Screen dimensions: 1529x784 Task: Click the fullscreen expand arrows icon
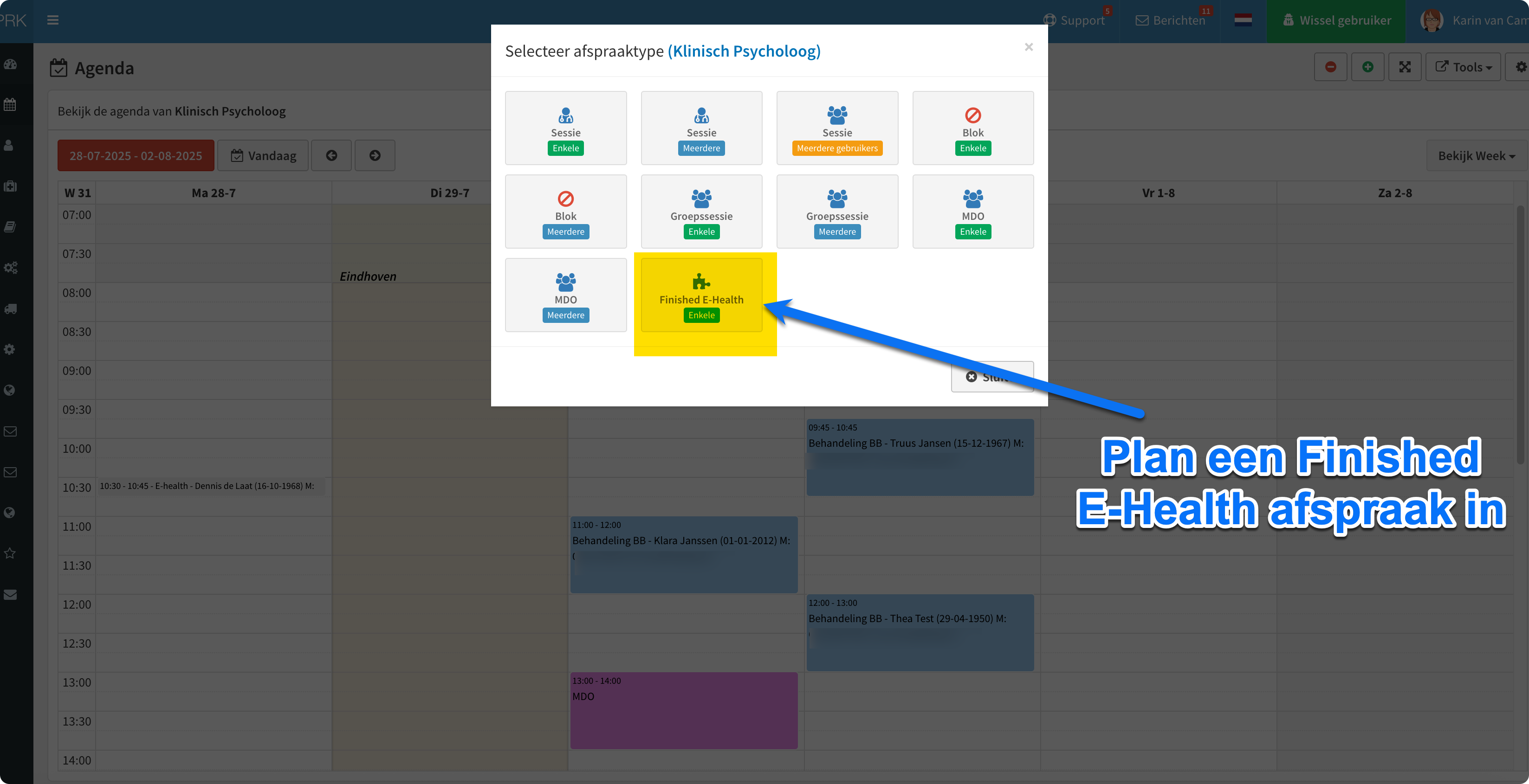1405,67
